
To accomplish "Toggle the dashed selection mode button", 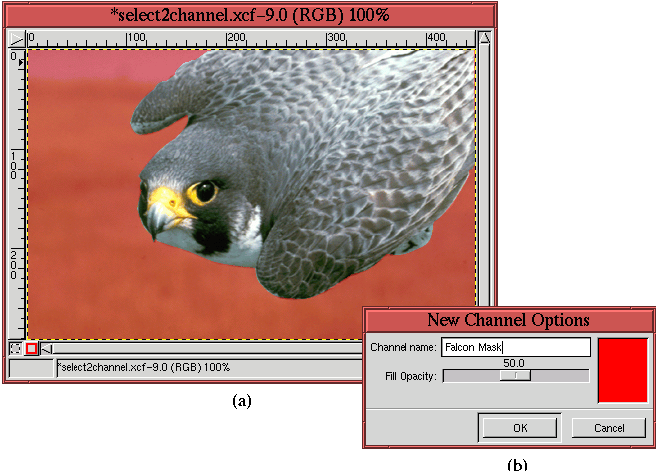I will click(x=15, y=348).
